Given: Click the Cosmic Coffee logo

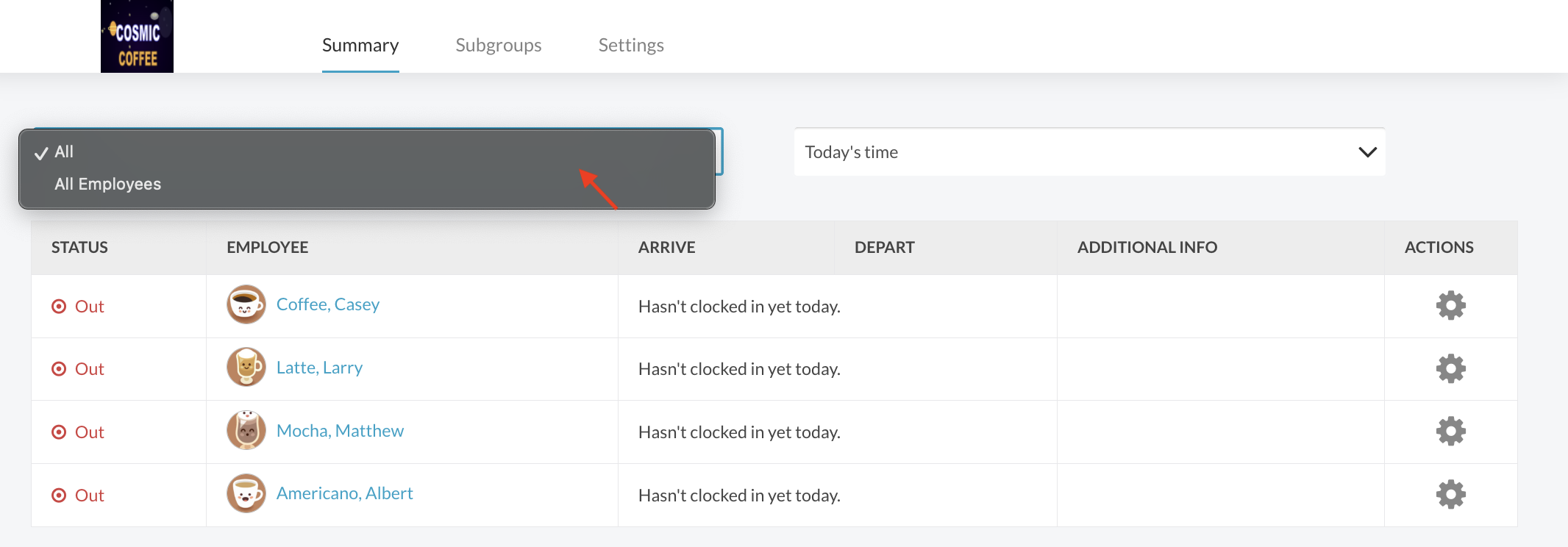Looking at the screenshot, I should click(x=137, y=37).
